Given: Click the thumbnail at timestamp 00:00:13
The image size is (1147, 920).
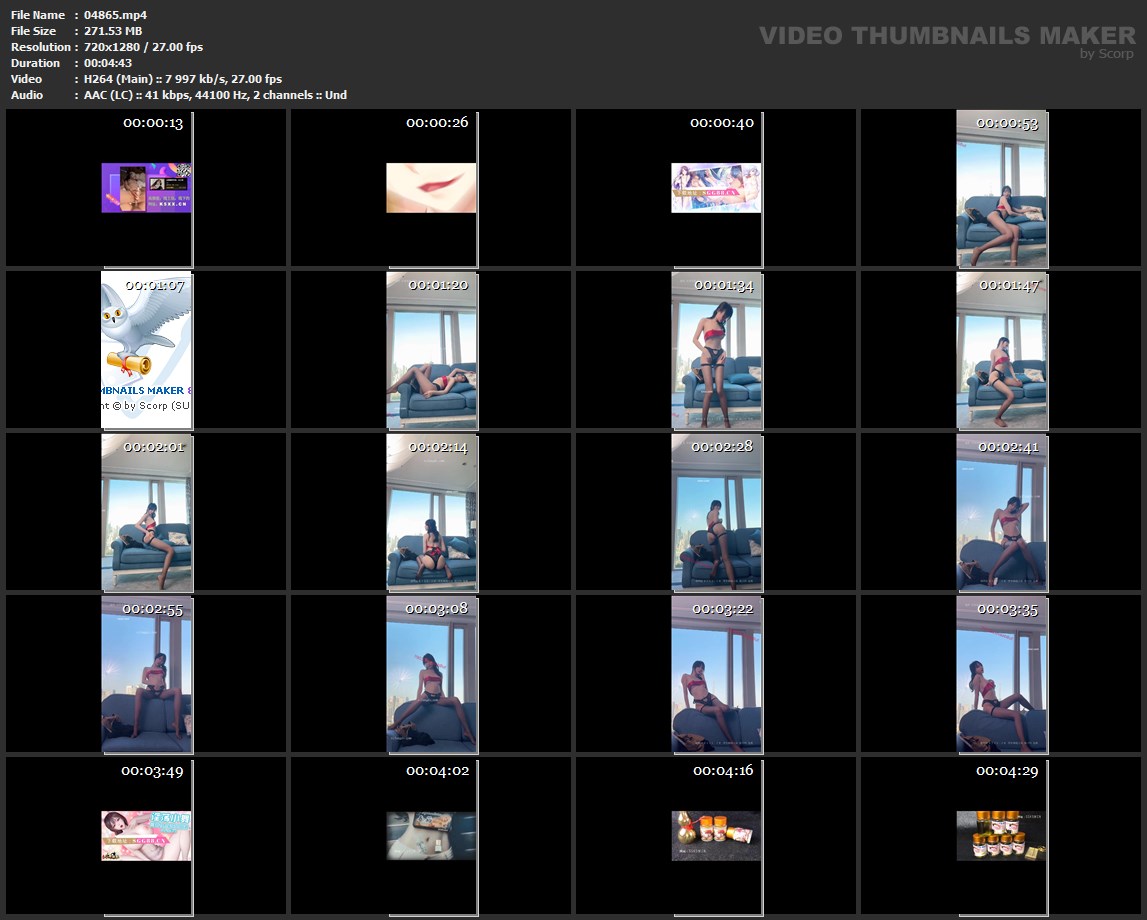Looking at the screenshot, I should click(146, 188).
